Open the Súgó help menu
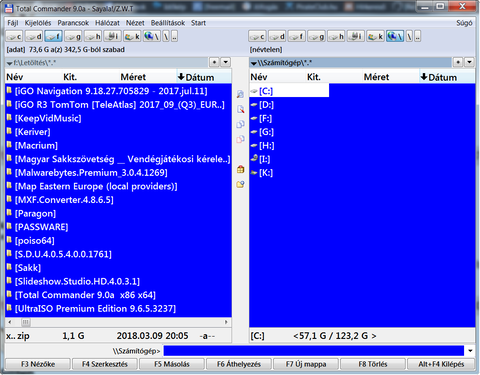The height and width of the screenshot is (375, 480). point(464,23)
